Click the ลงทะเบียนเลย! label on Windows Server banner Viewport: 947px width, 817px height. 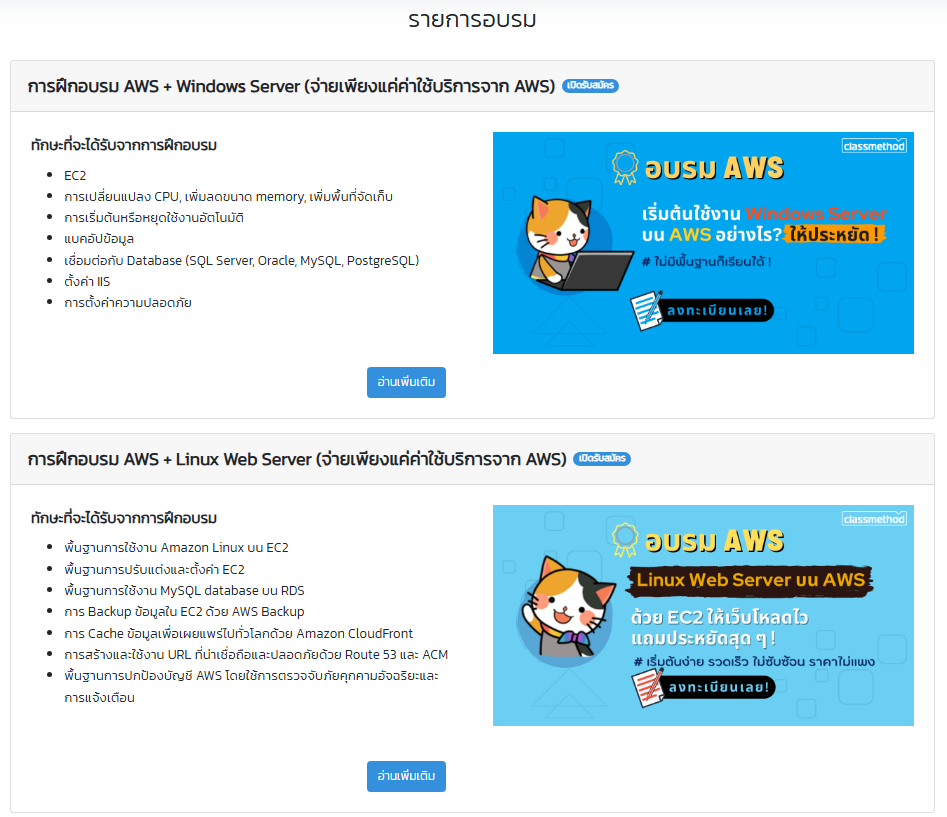[717, 310]
